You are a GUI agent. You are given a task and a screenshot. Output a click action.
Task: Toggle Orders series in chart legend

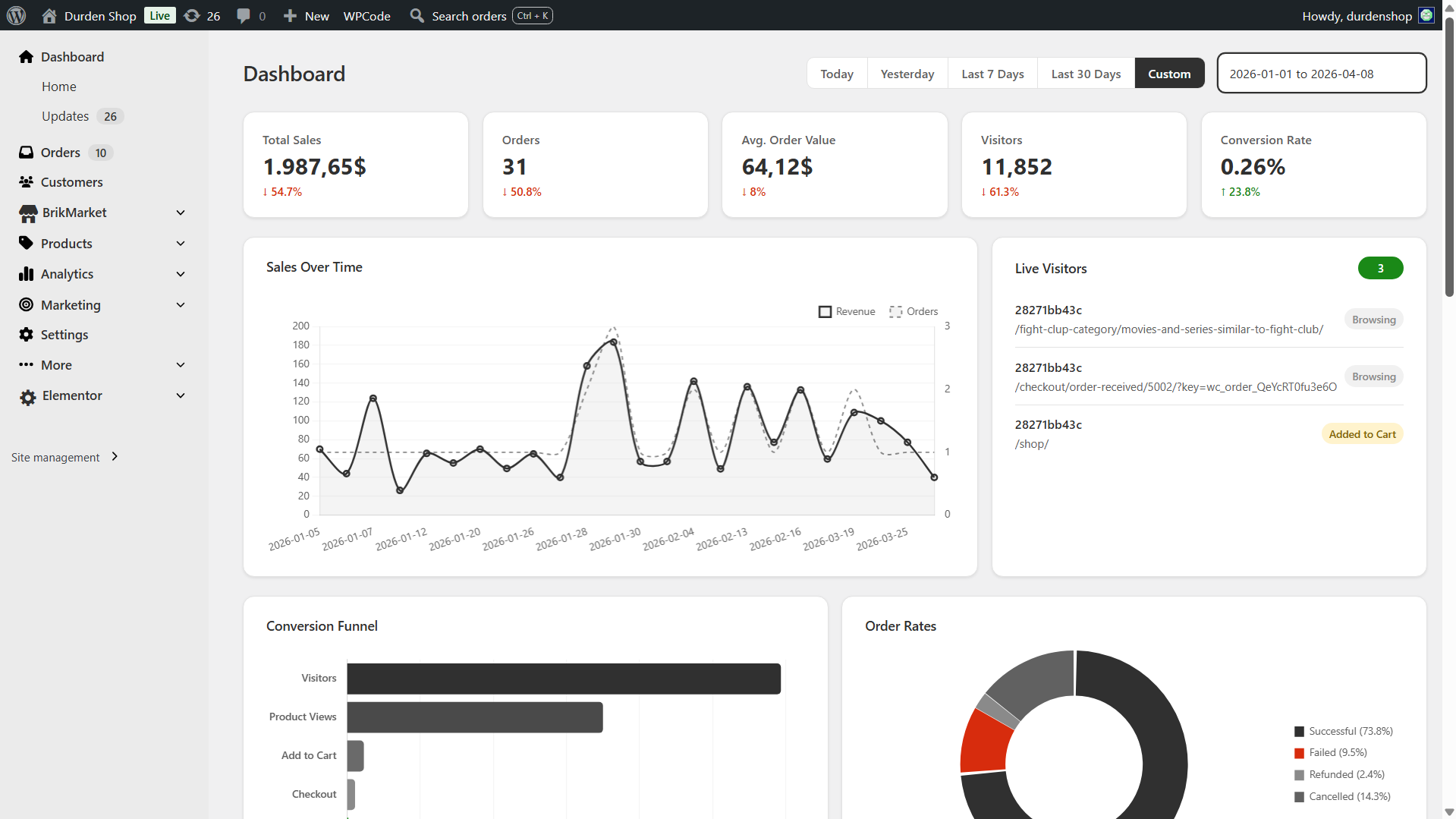914,311
